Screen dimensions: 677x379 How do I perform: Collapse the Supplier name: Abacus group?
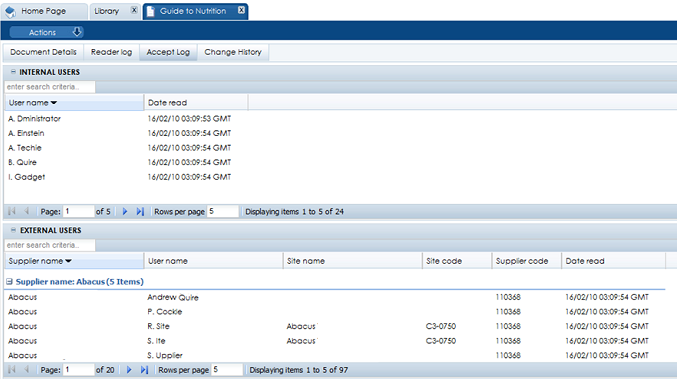point(9,281)
